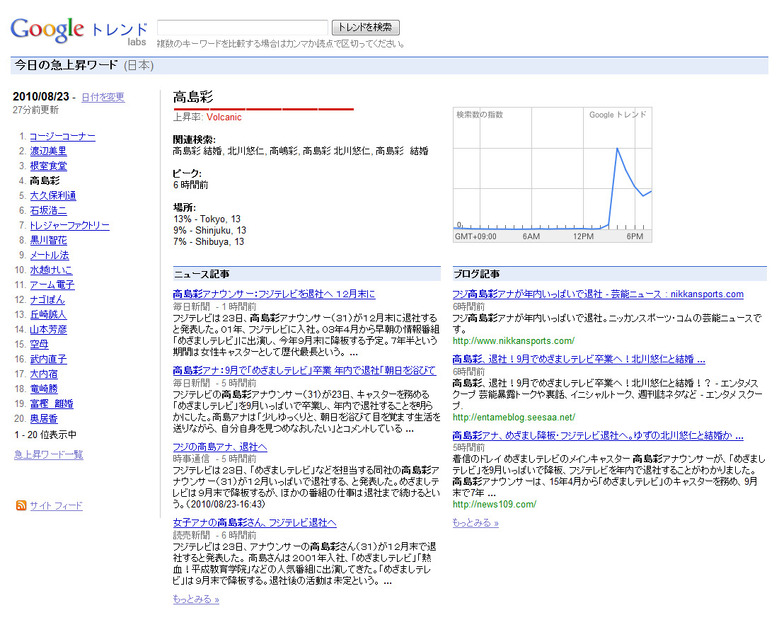
Task: Click もっとみる under news articles
Action: pos(196,600)
